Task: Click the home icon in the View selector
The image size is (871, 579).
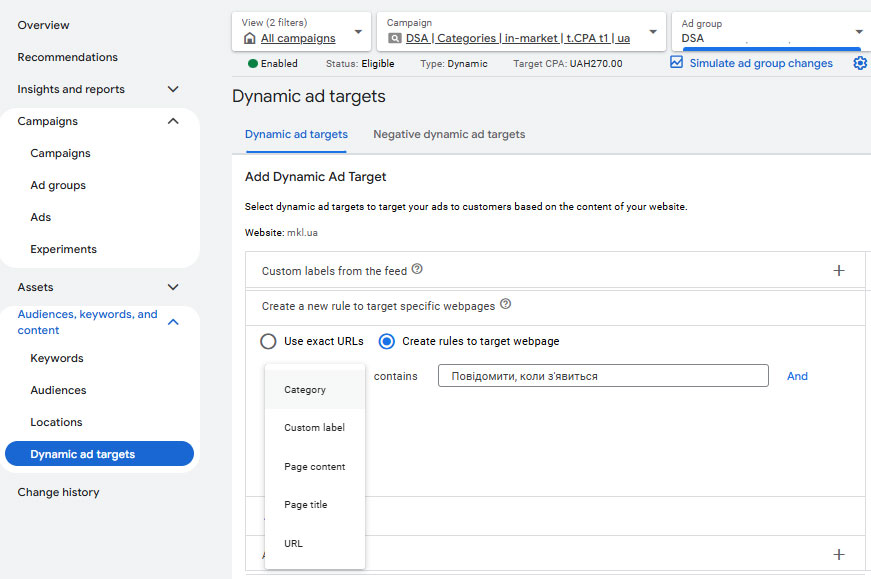Action: [250, 39]
